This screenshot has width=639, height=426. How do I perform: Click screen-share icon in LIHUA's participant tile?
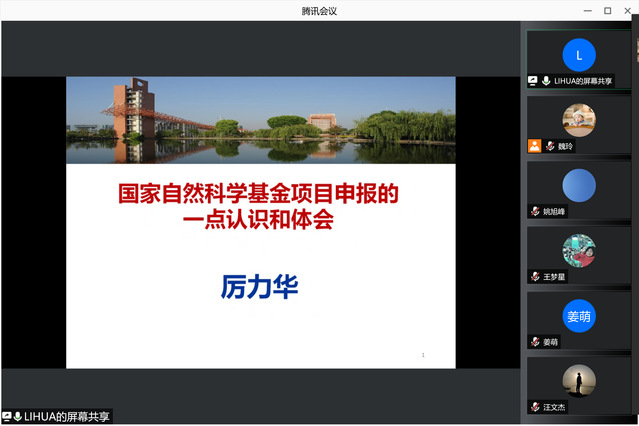533,81
